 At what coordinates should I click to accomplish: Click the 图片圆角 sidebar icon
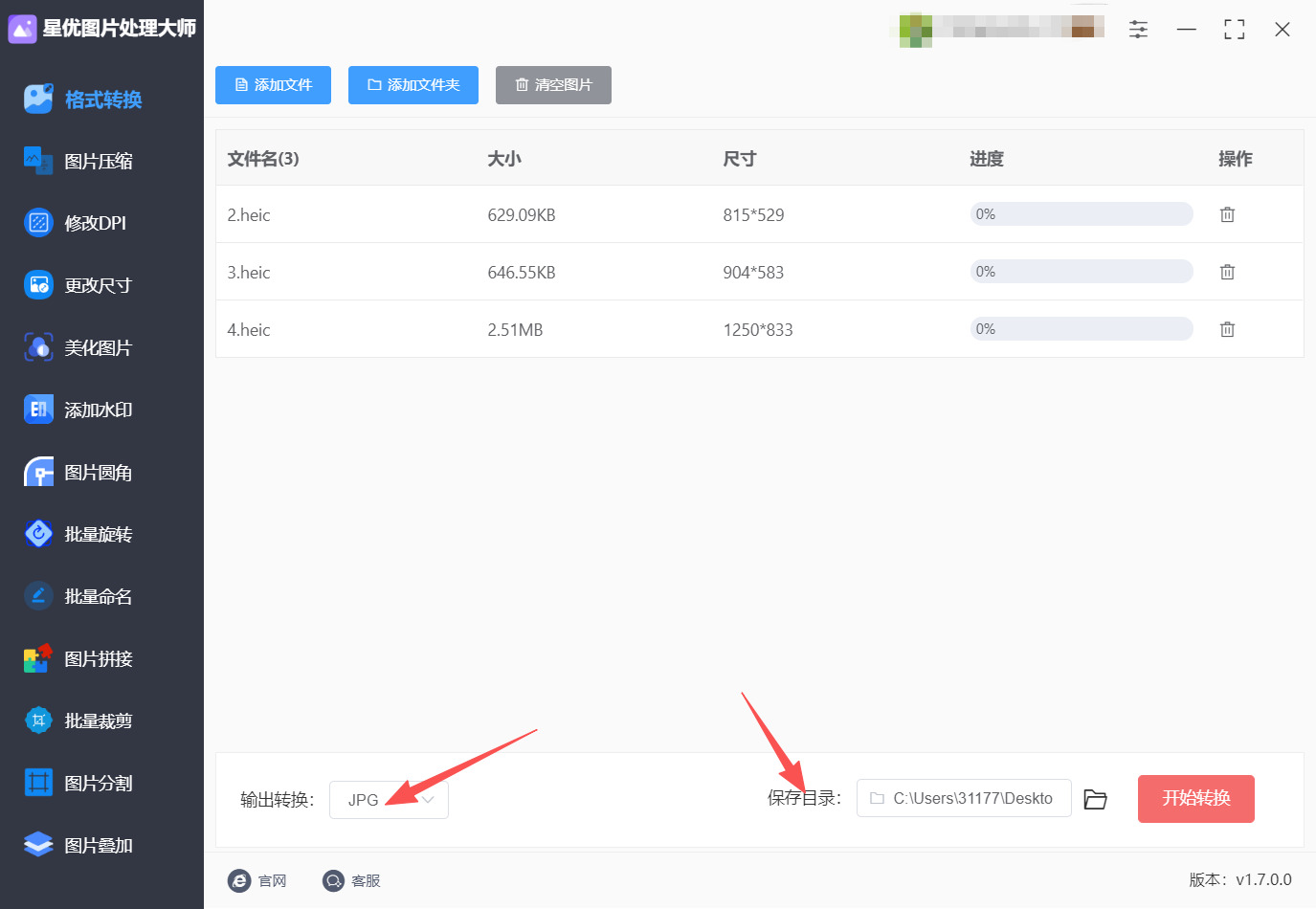(x=38, y=472)
